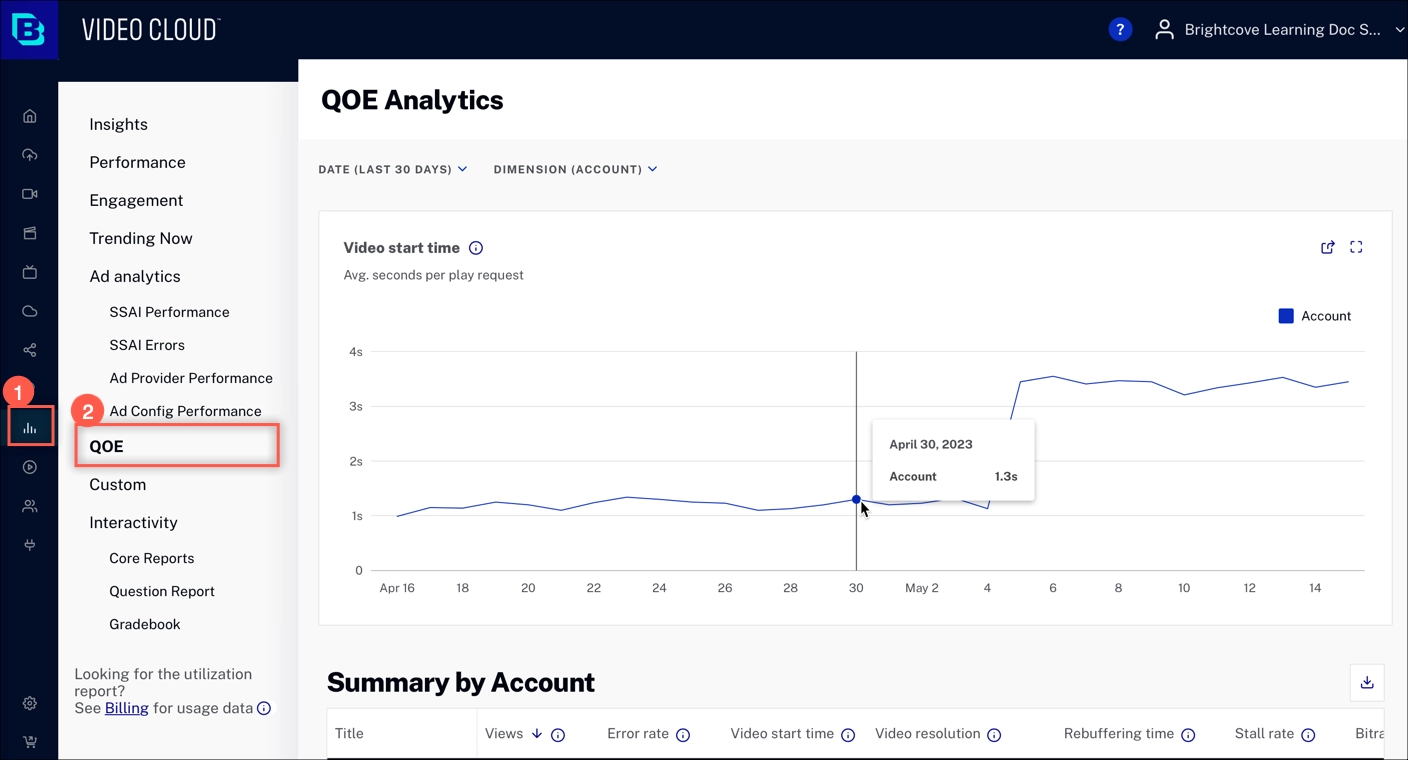1408x760 pixels.
Task: Click the Home icon in left rail
Action: click(x=30, y=116)
